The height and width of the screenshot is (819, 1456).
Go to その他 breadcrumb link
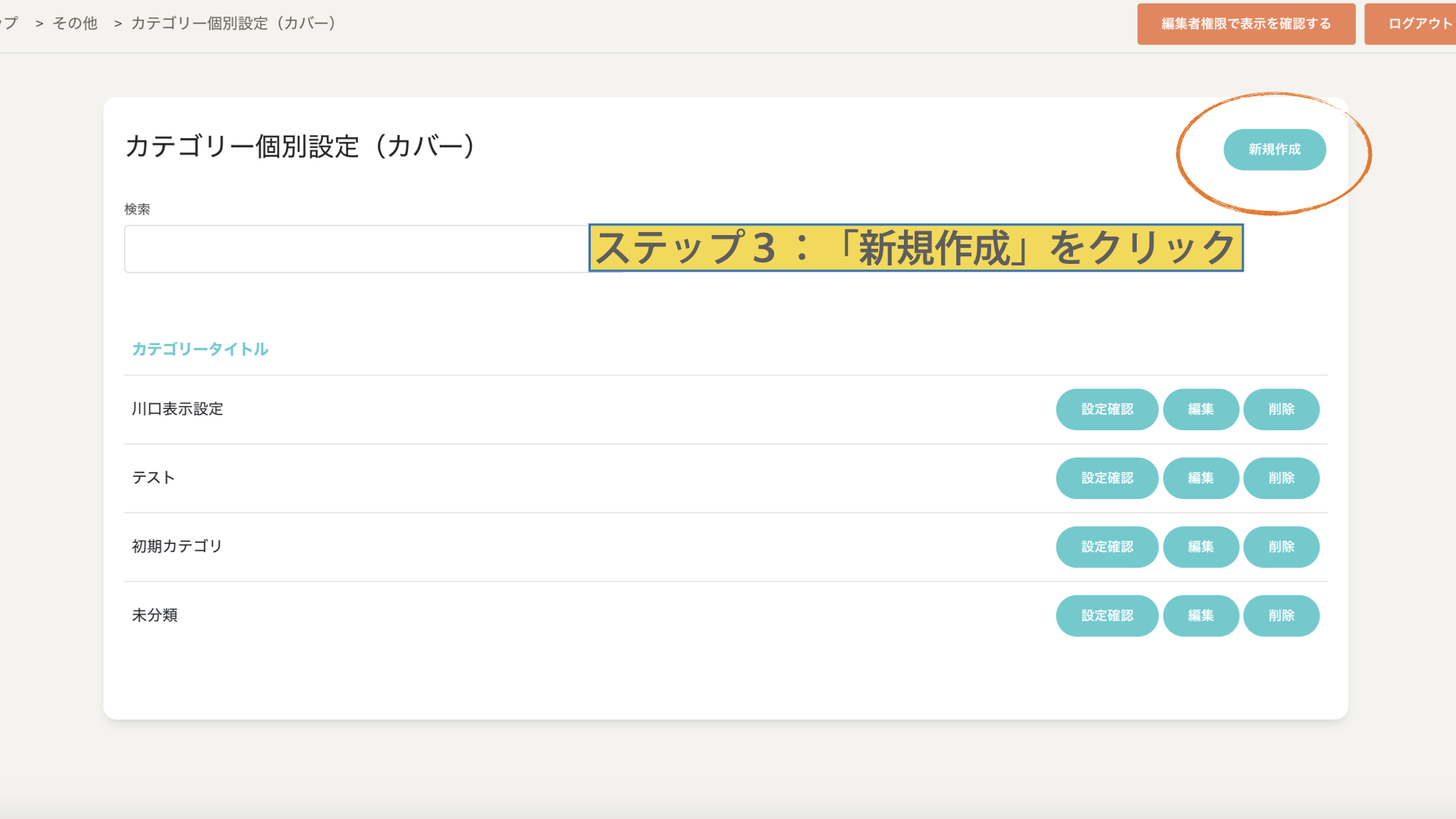(x=74, y=24)
